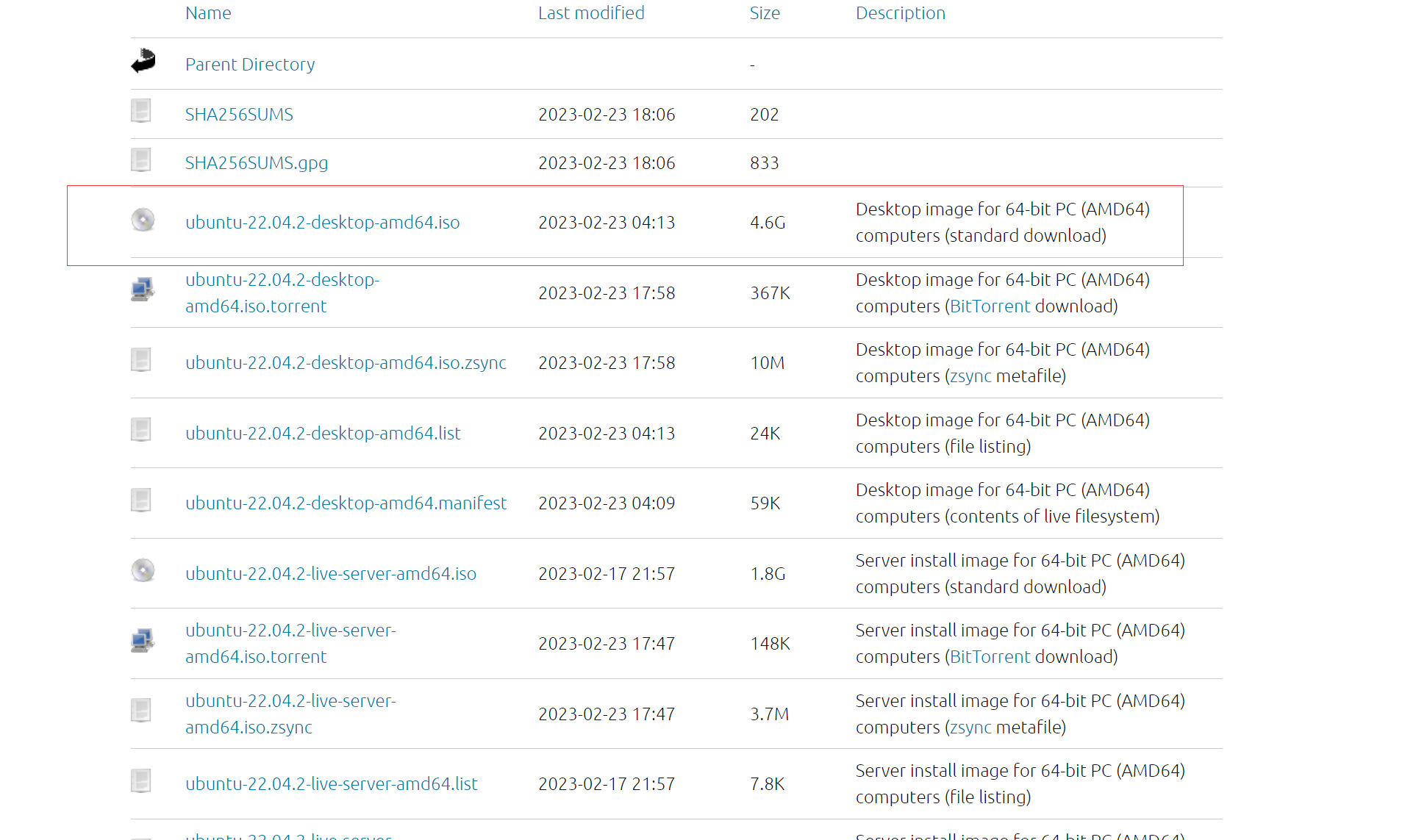This screenshot has height=840, width=1416.
Task: Follow BitTorrent link in desktop image description
Action: click(990, 306)
